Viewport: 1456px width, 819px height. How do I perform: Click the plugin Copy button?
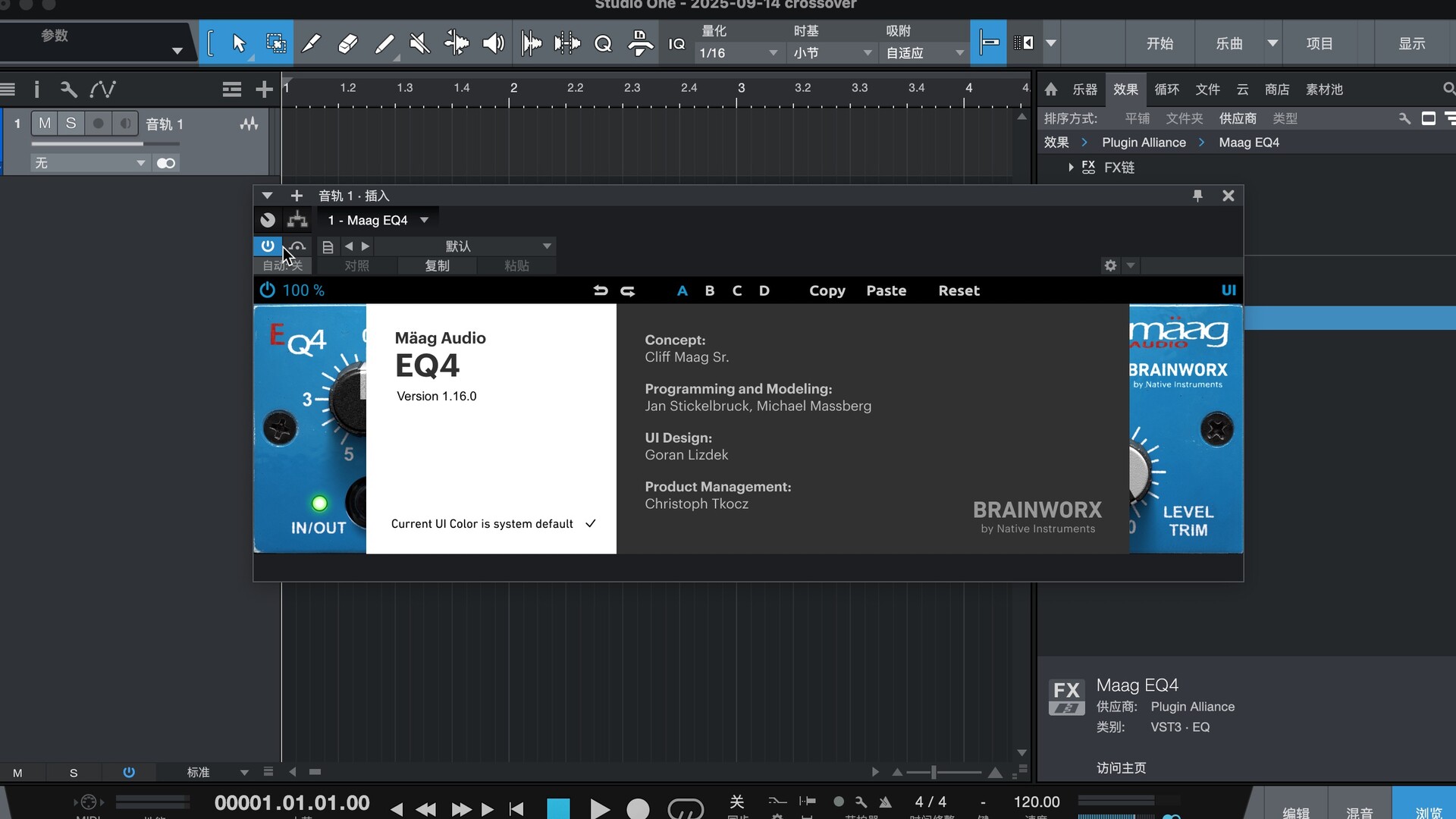click(827, 290)
